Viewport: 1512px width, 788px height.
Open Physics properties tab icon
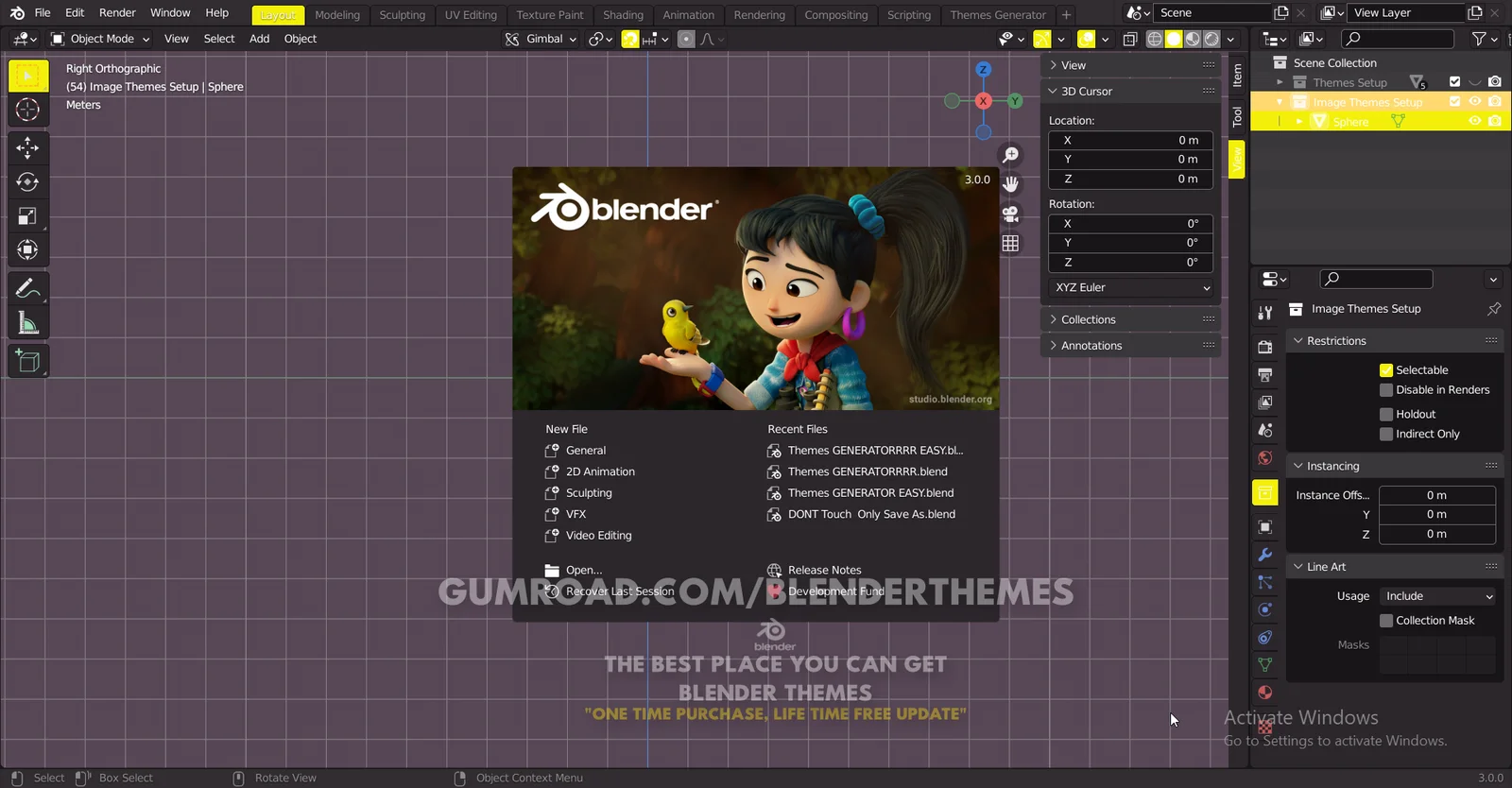(1265, 609)
